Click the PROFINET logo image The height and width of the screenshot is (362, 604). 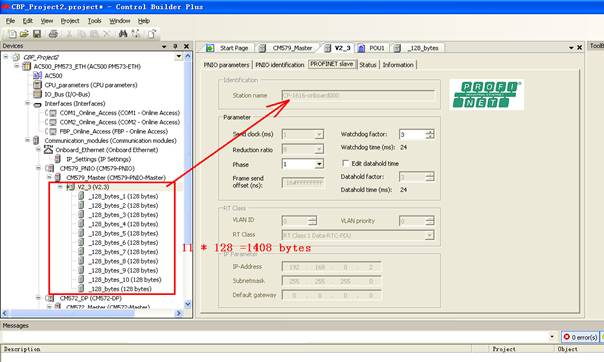487,94
